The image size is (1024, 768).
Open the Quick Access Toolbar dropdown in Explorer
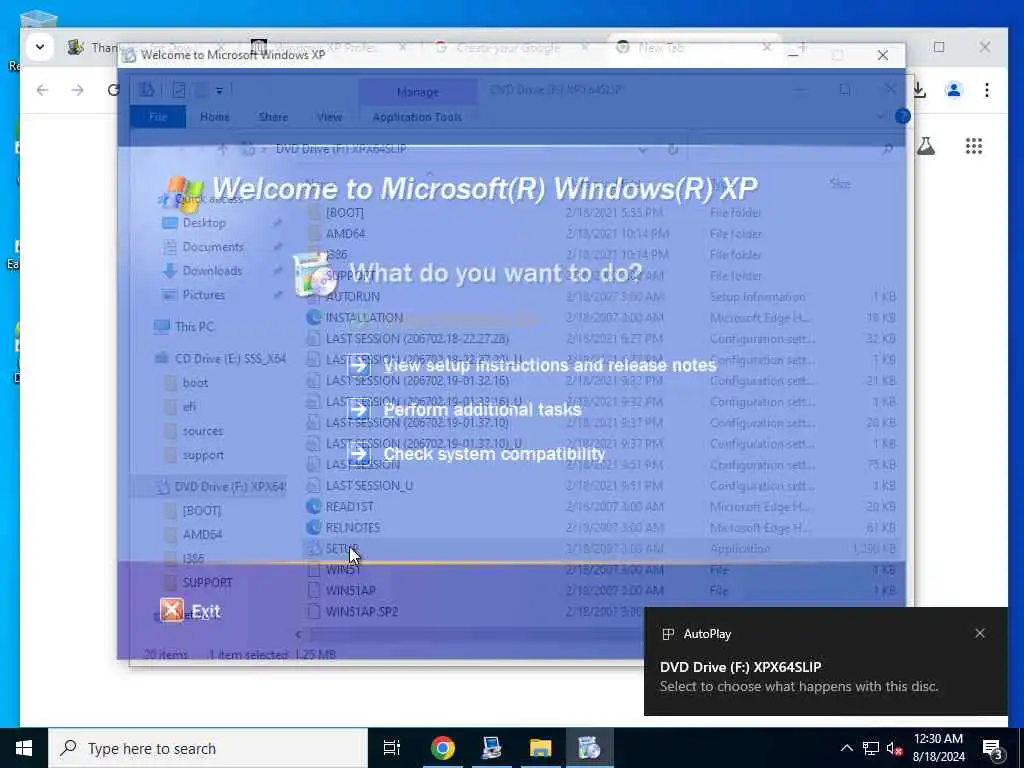[219, 91]
